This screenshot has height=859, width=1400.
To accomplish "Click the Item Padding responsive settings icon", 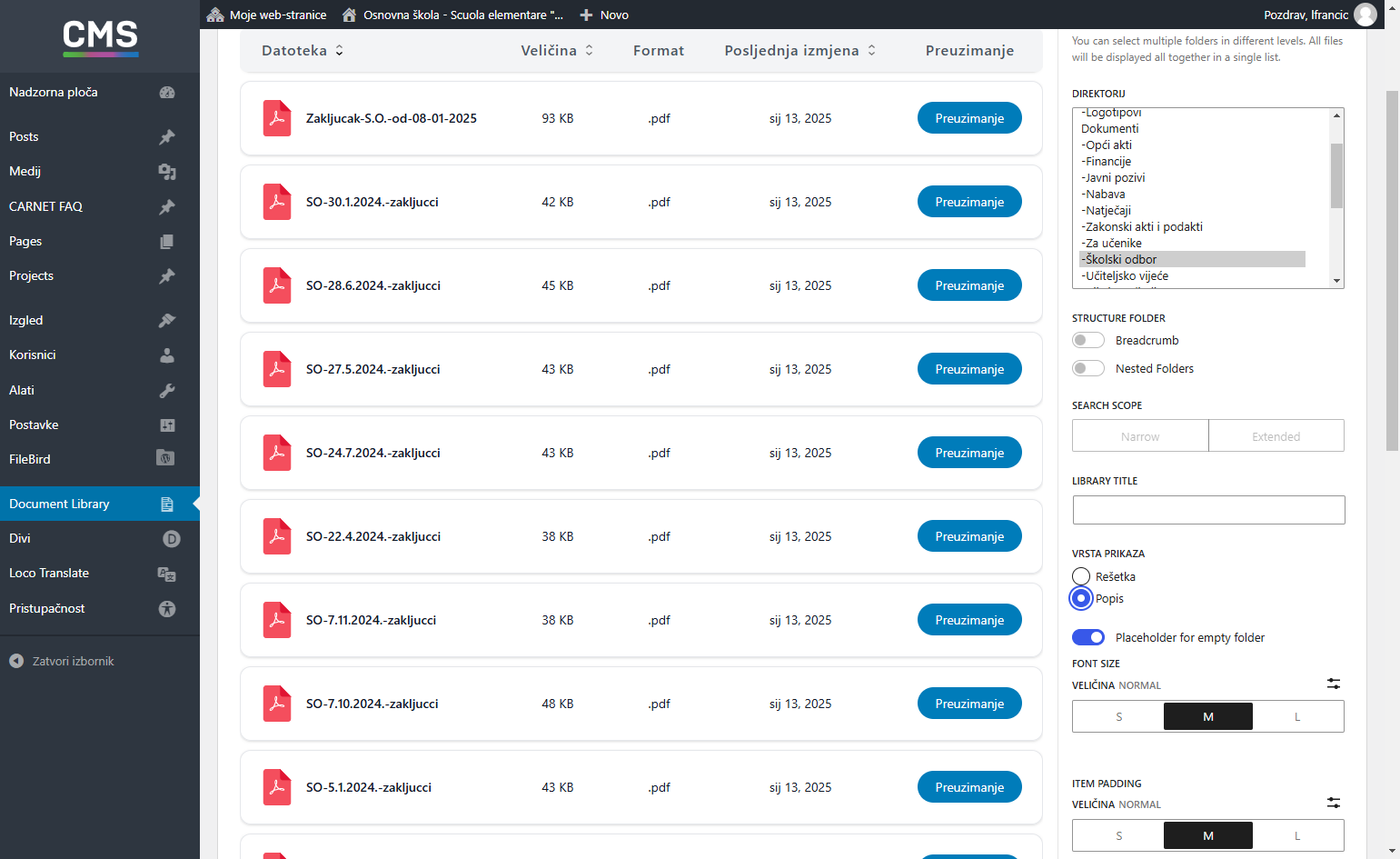I will click(x=1334, y=803).
